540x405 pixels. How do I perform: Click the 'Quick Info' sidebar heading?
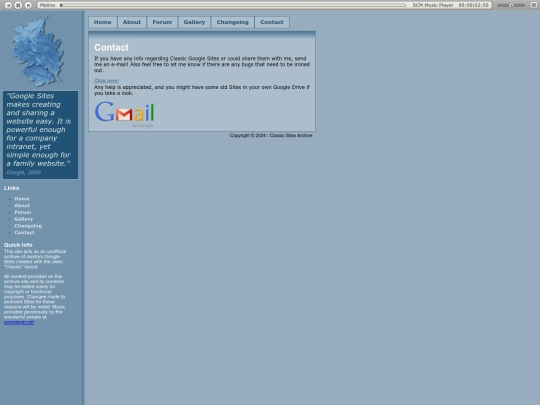(18, 245)
